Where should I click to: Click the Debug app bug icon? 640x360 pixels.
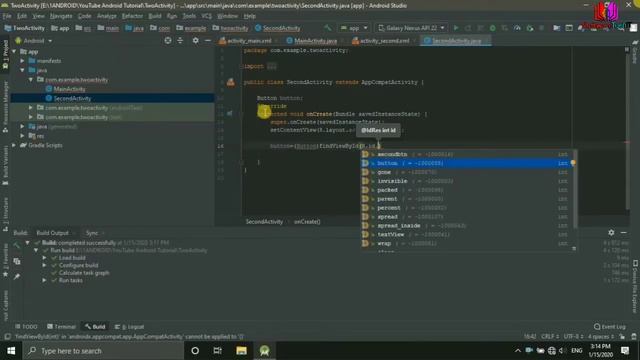493,28
